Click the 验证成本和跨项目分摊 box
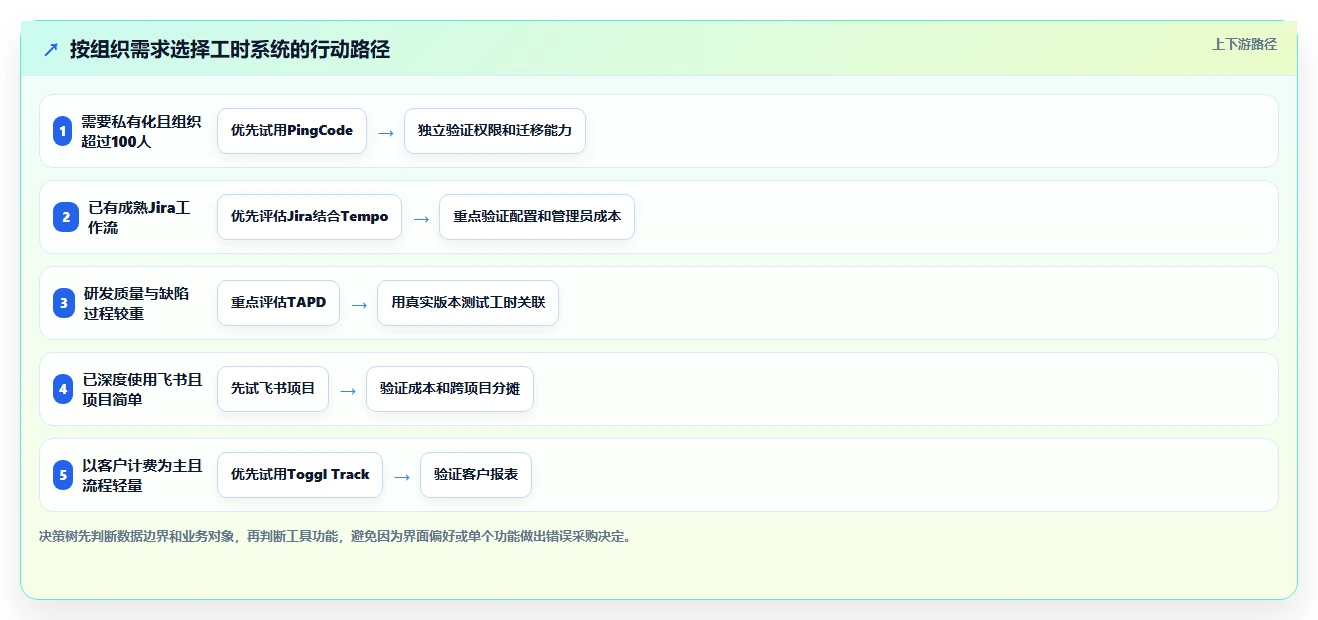The height and width of the screenshot is (620, 1318). coord(450,389)
